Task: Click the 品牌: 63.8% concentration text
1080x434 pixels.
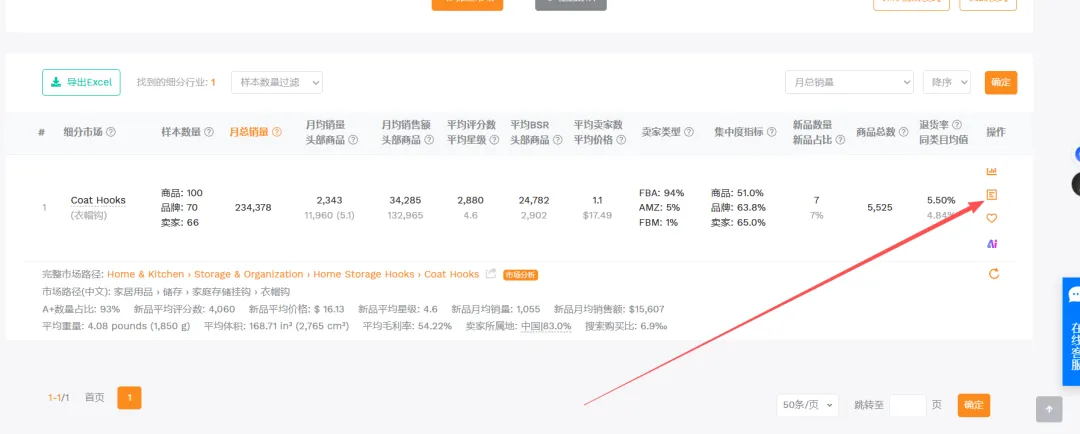Action: click(738, 207)
